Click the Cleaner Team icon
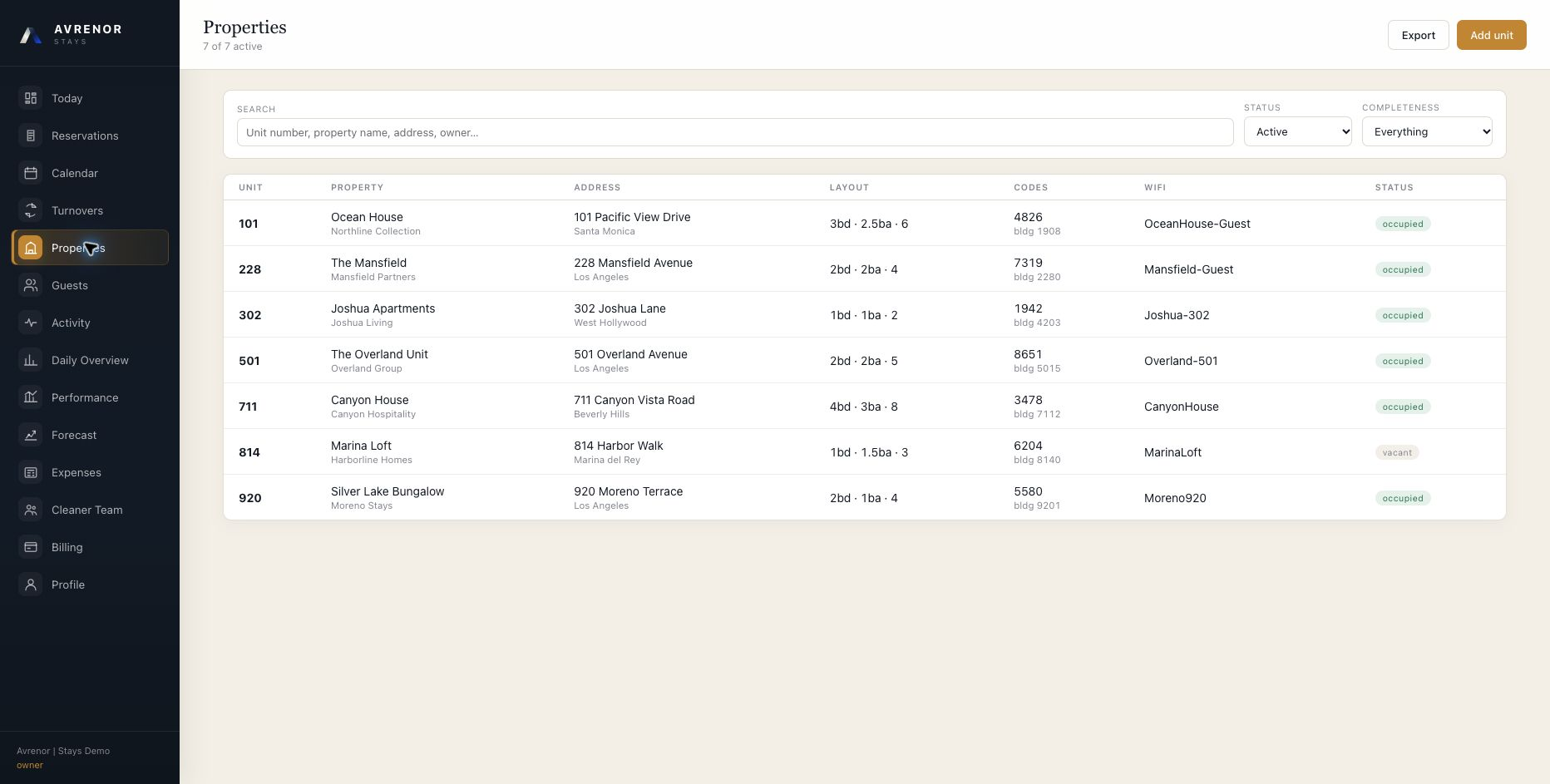1550x784 pixels. click(x=31, y=510)
